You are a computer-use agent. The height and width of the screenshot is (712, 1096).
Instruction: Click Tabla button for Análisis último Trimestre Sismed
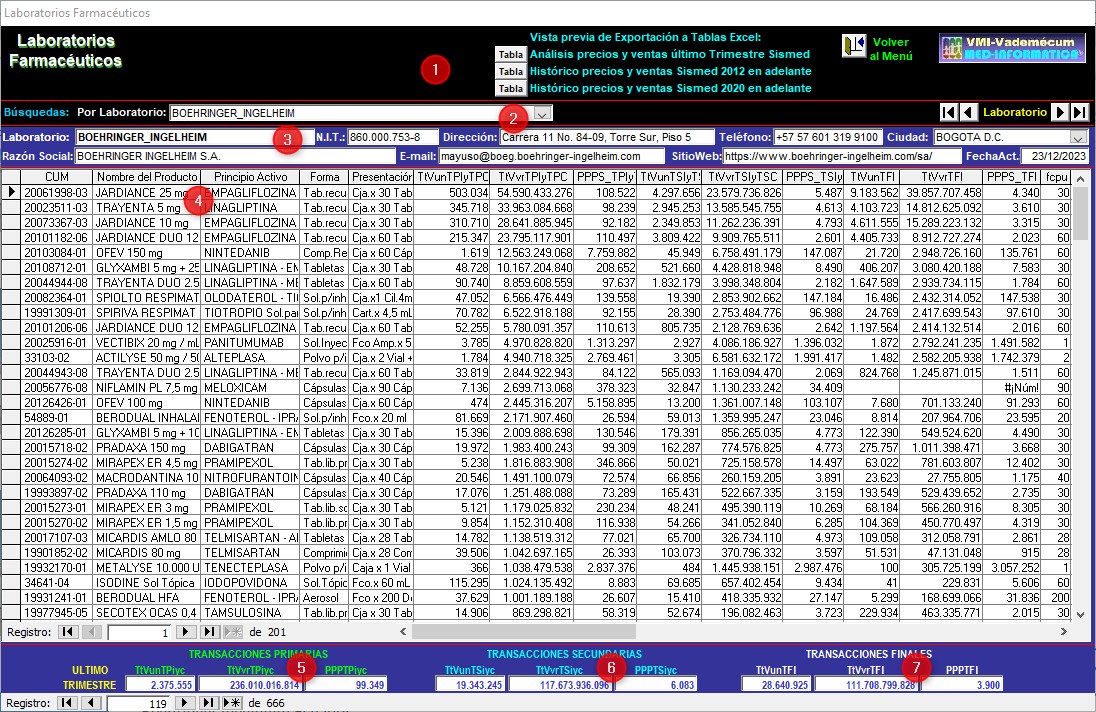click(510, 55)
